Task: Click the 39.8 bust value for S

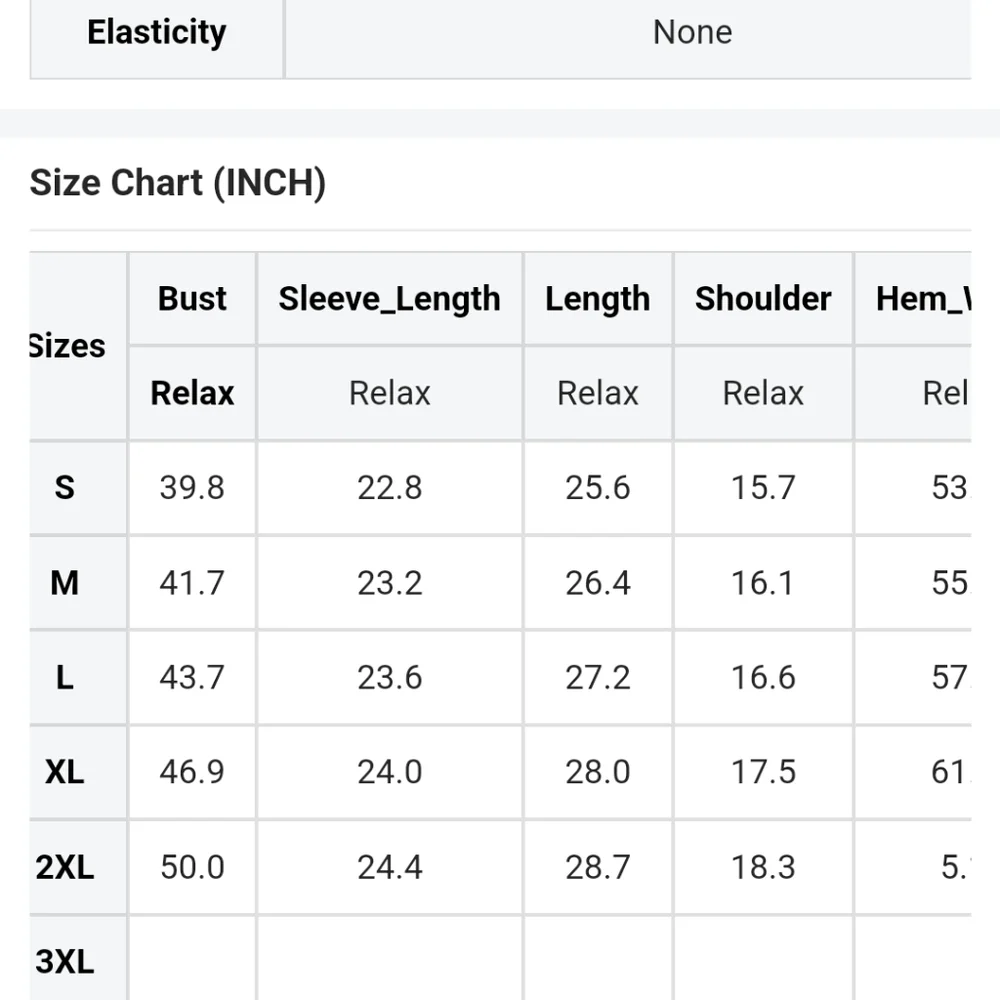Action: [192, 488]
